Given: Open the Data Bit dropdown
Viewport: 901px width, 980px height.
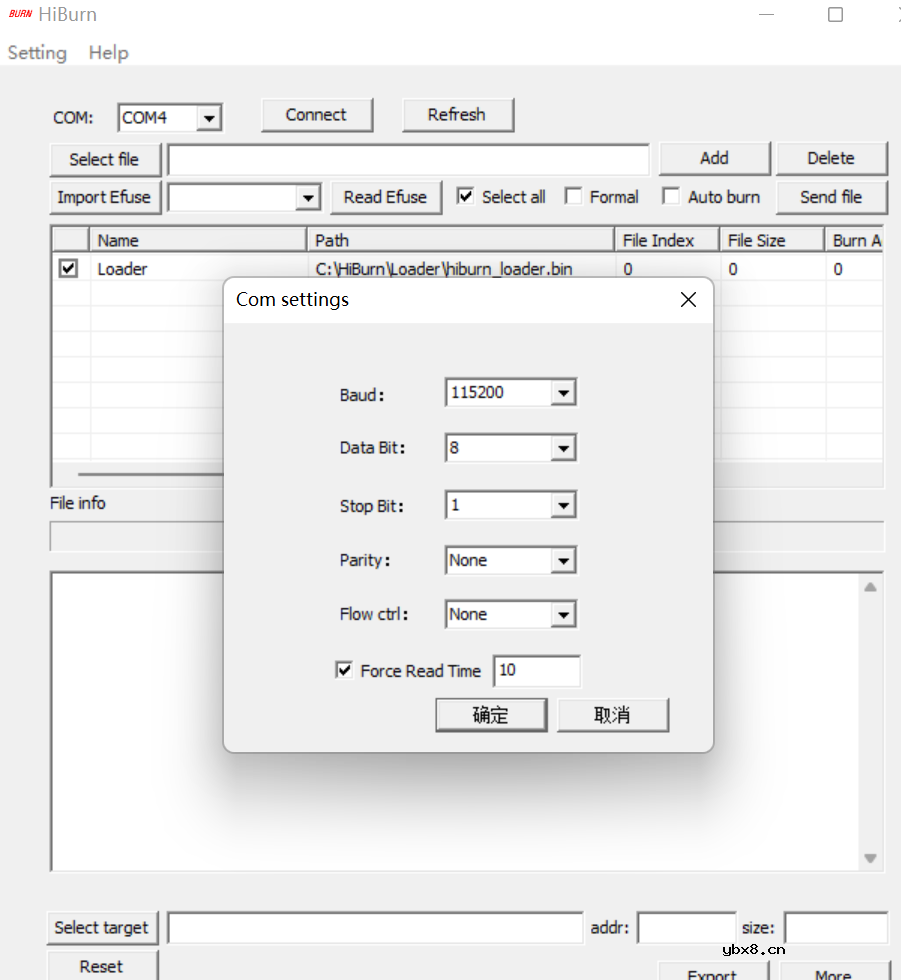Looking at the screenshot, I should tap(564, 449).
